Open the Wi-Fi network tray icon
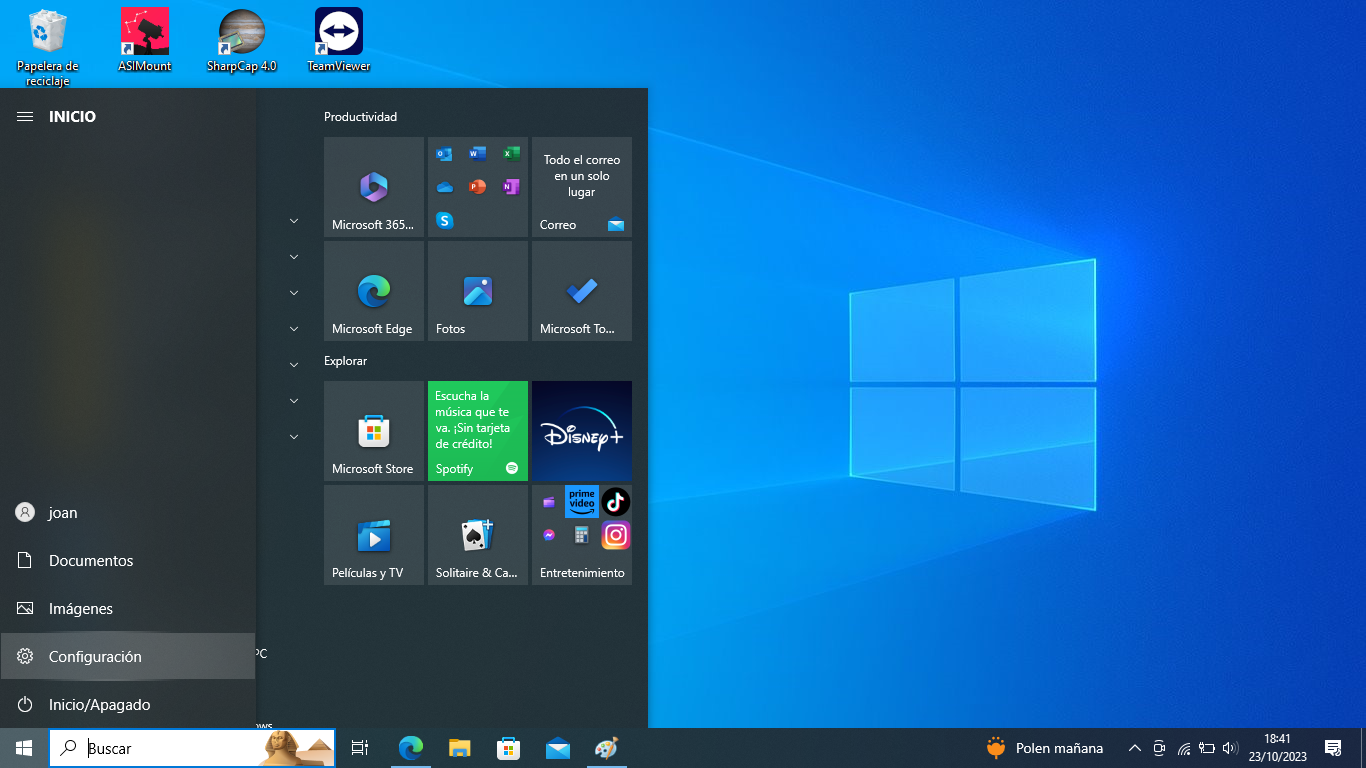Viewport: 1366px width, 768px height. tap(1184, 748)
